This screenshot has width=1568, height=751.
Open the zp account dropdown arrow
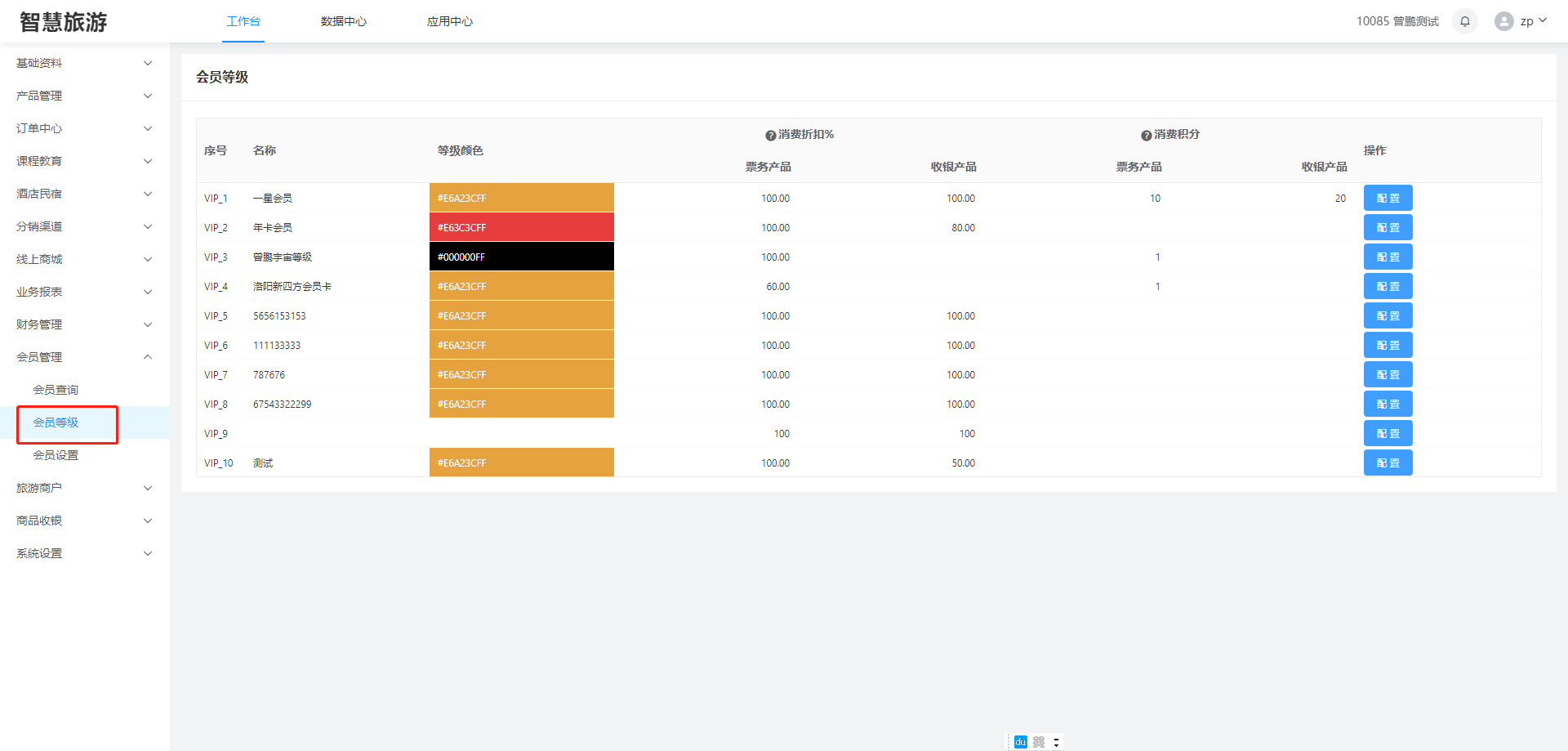click(1543, 20)
